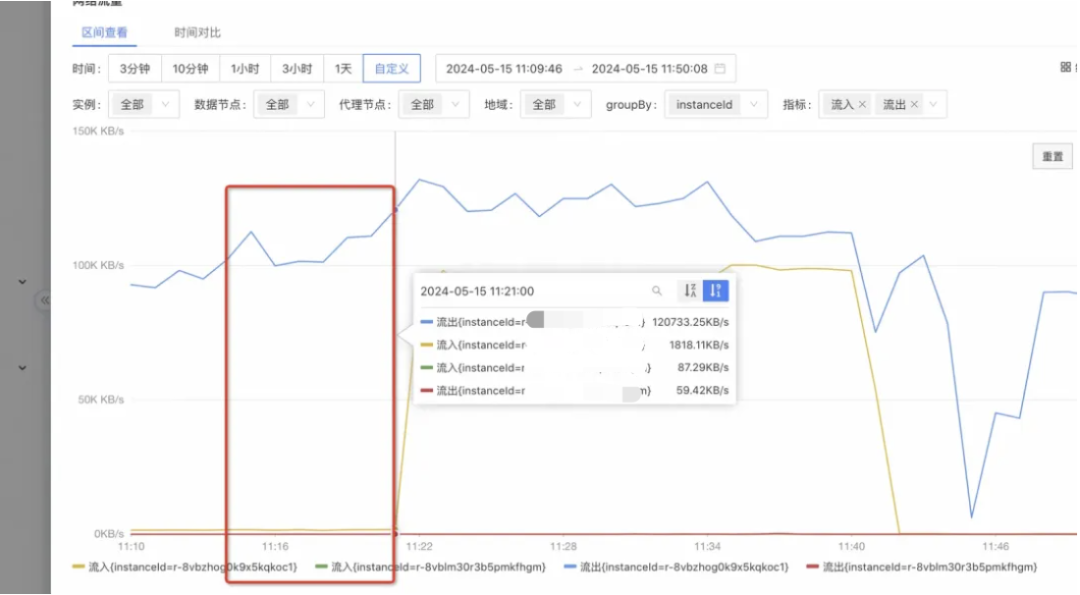The width and height of the screenshot is (1080, 595).
Task: Open the 代理节点 dropdown
Action: click(x=434, y=105)
